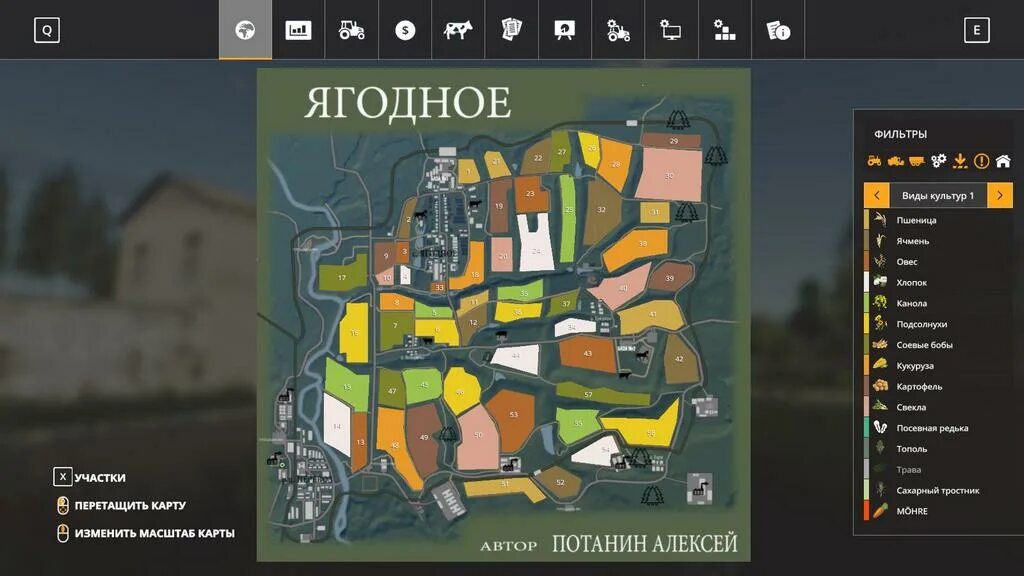Go to previous filter list with left arrow

point(876,195)
